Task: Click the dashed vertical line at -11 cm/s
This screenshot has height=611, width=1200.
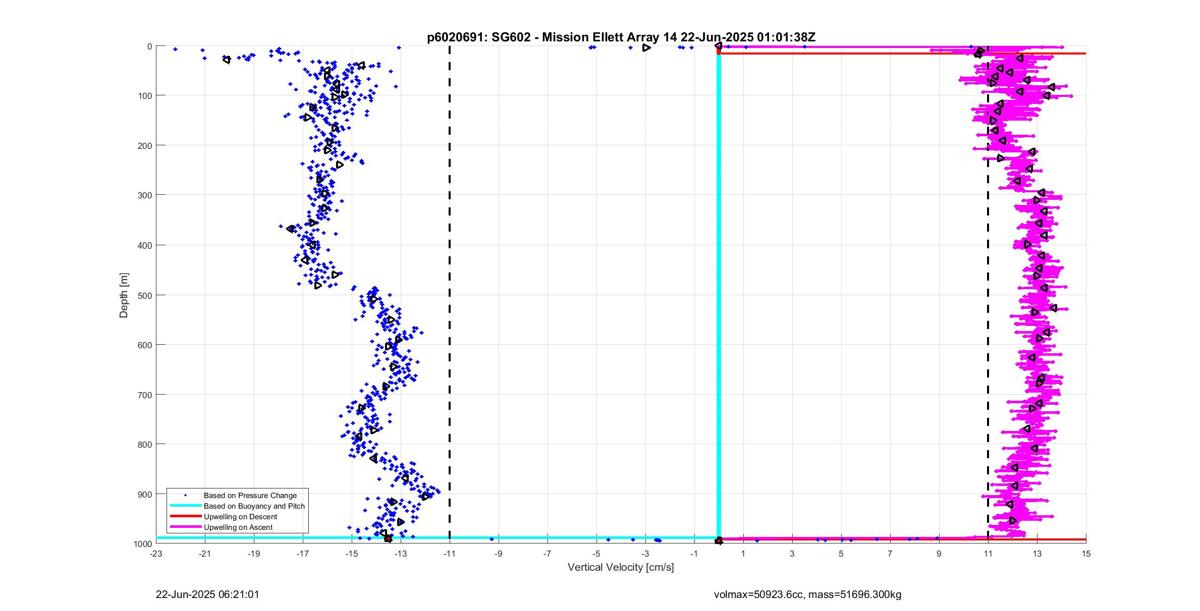Action: point(450,294)
